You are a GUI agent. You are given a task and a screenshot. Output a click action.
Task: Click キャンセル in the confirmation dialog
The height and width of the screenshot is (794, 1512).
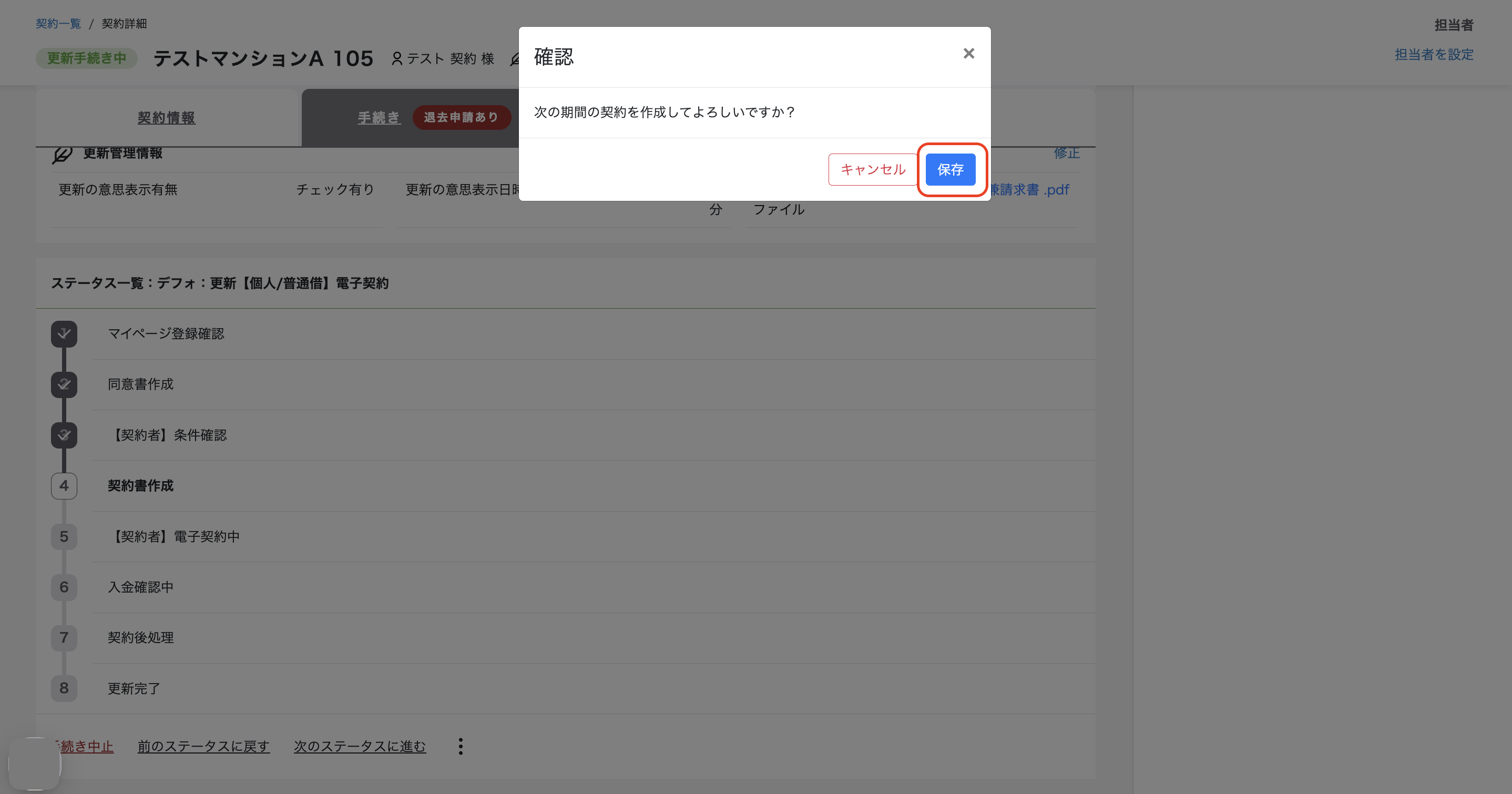point(873,170)
